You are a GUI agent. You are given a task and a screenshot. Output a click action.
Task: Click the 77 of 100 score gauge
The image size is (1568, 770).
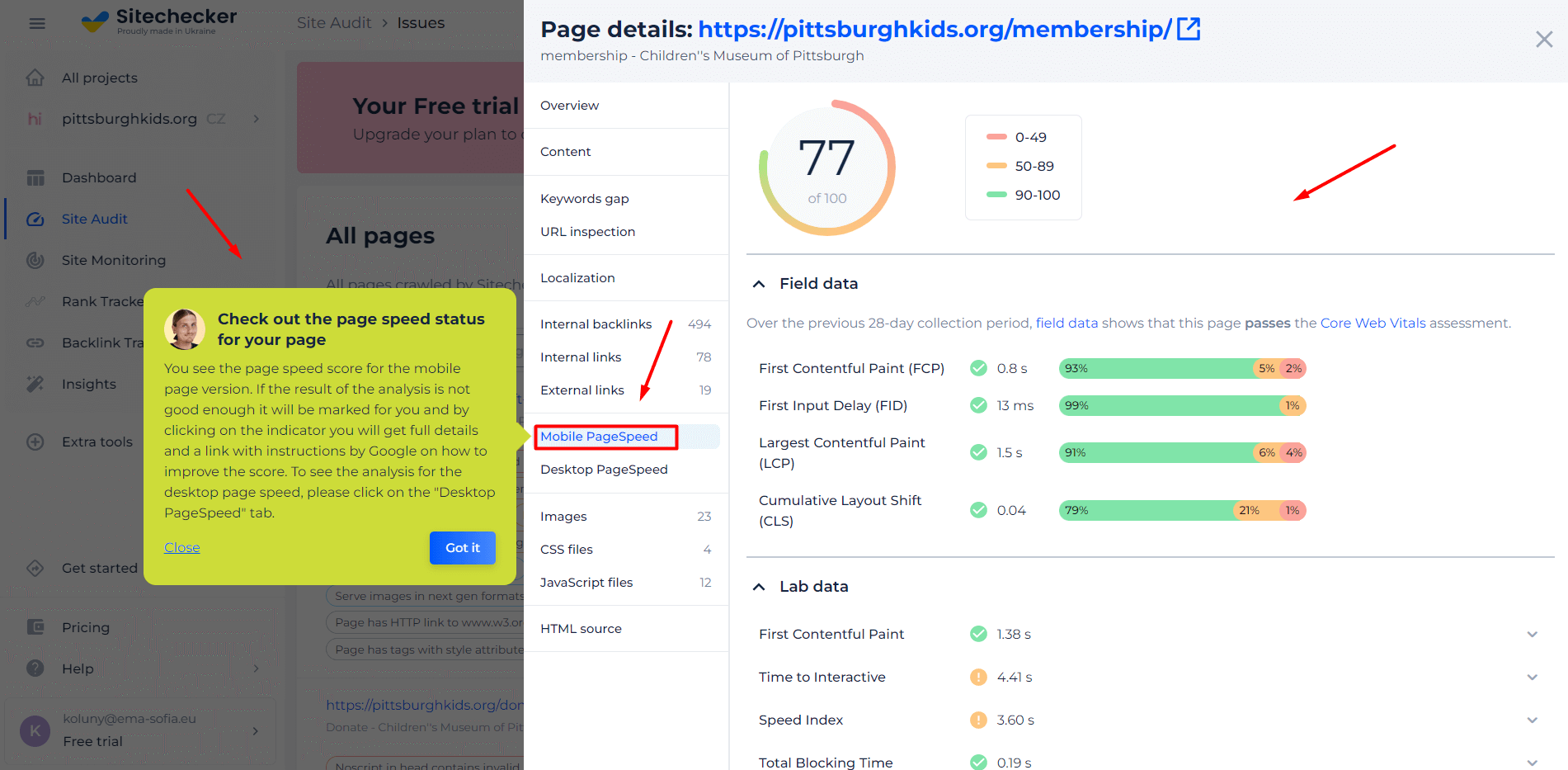827,168
